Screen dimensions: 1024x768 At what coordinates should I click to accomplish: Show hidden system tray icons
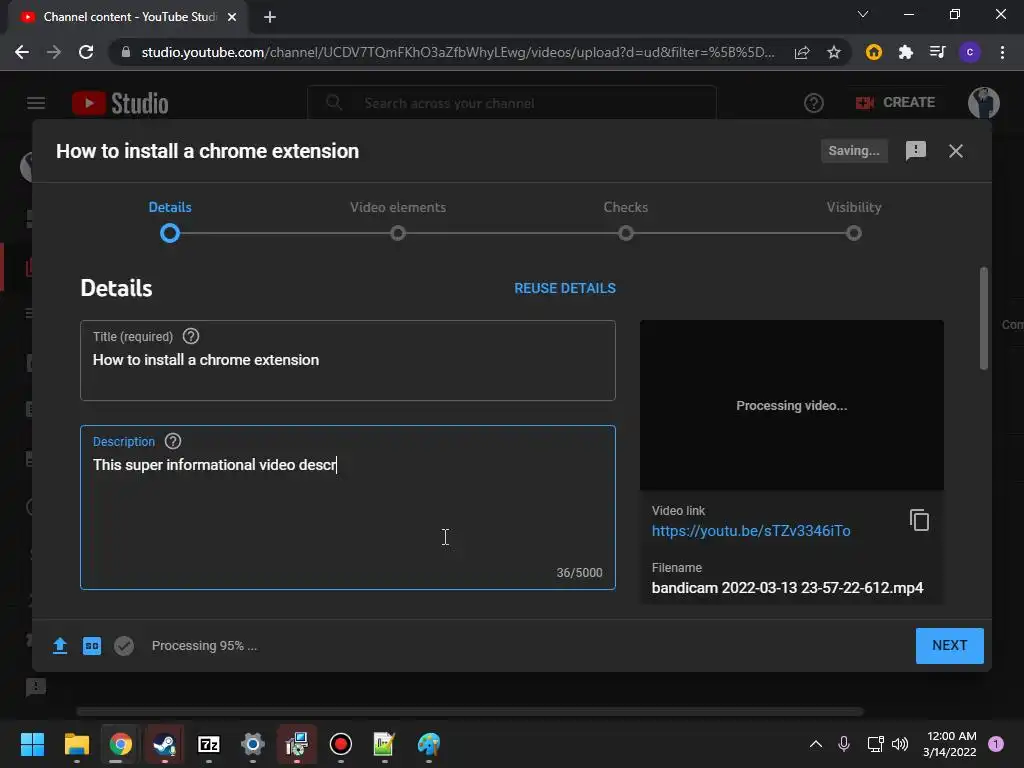point(816,744)
